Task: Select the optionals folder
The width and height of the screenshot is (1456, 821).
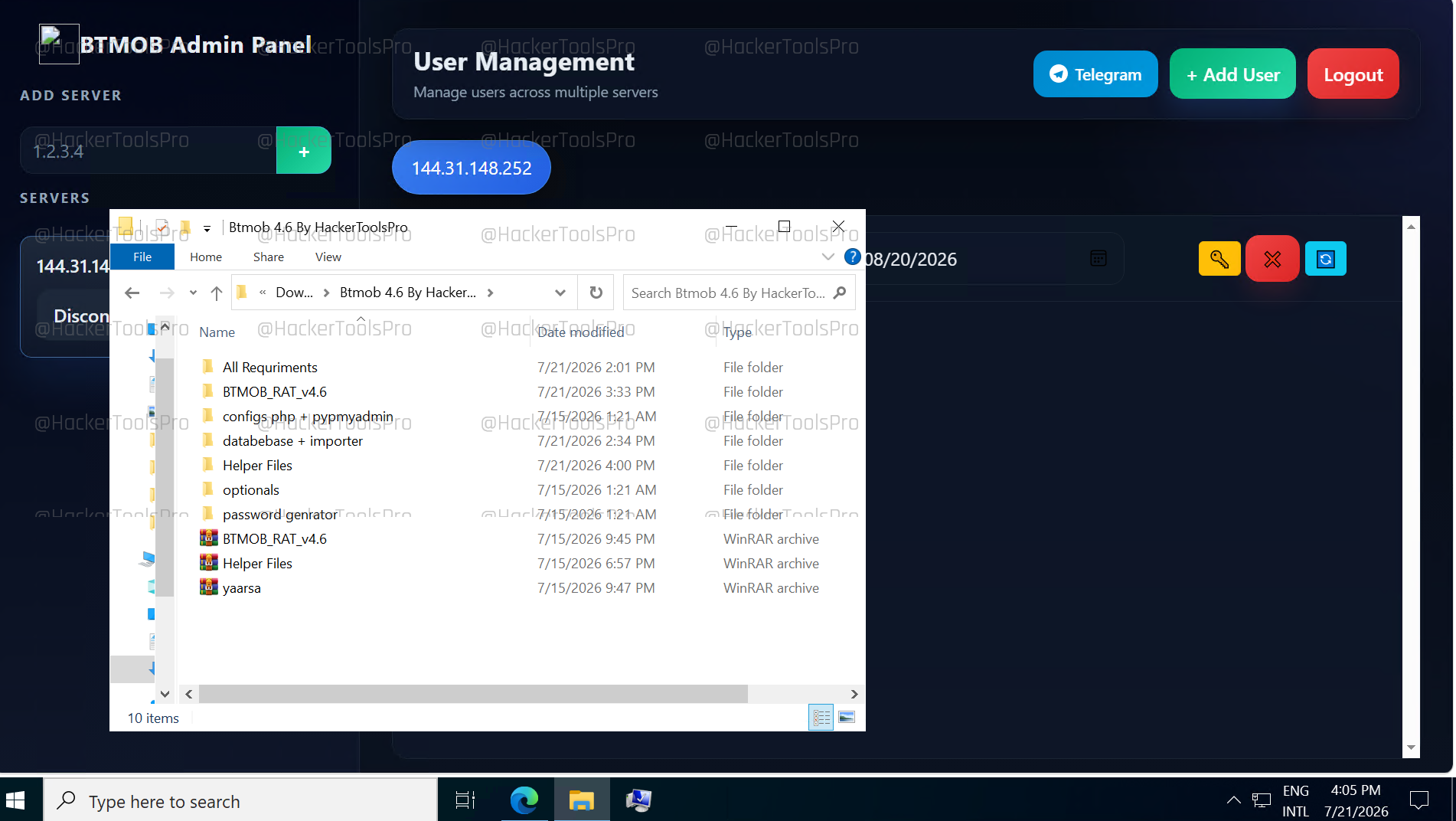Action: [251, 490]
